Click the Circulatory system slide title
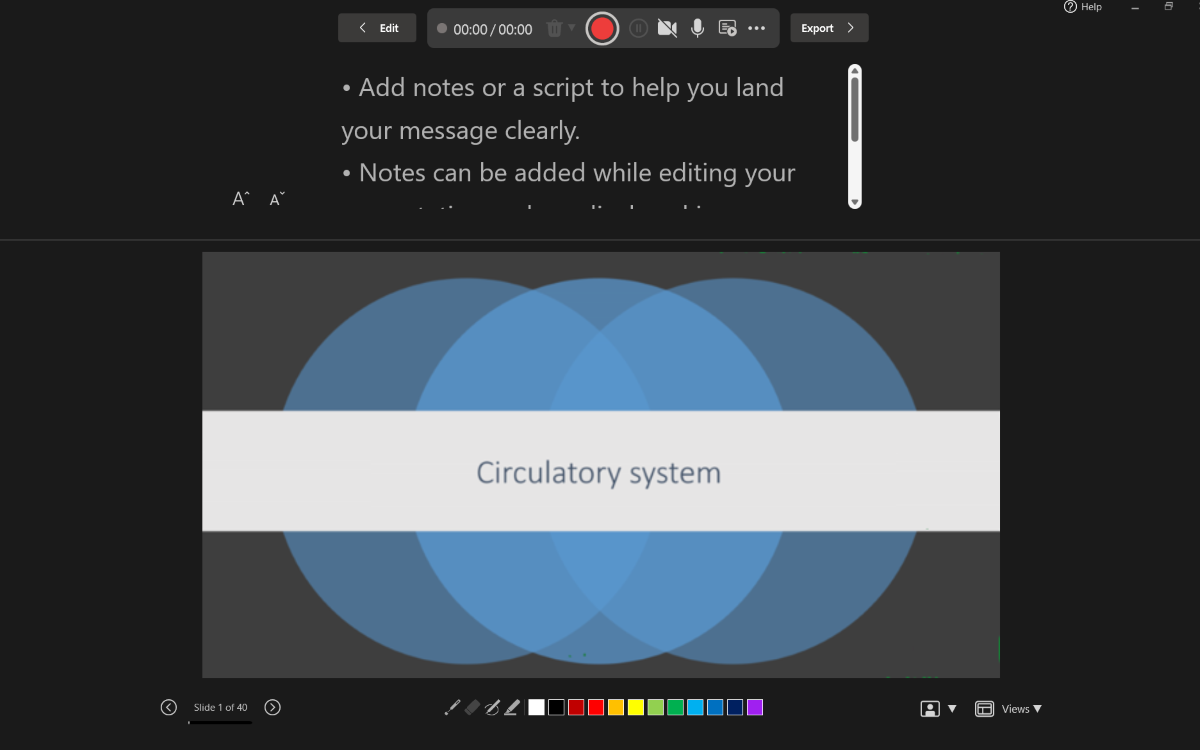Image resolution: width=1200 pixels, height=750 pixels. pyautogui.click(x=598, y=472)
